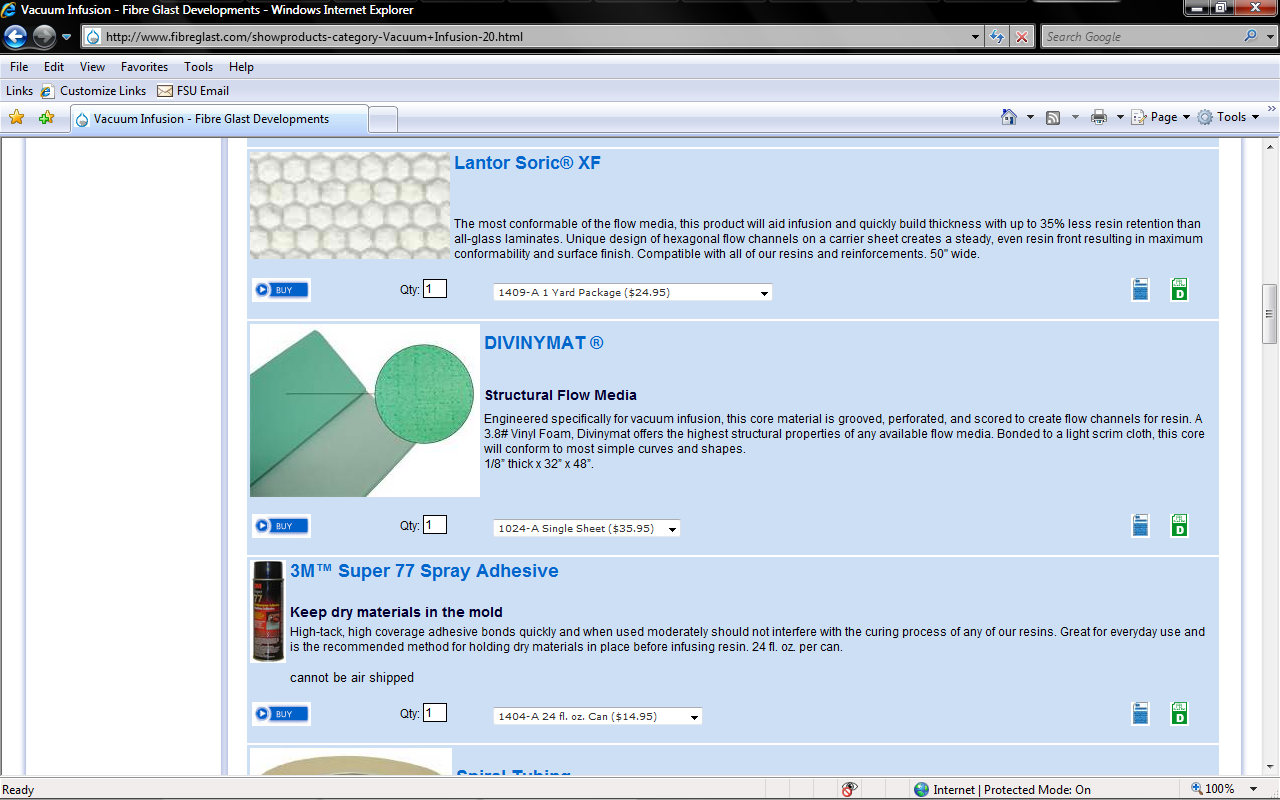1280x800 pixels.
Task: Select the Vacuum Infusion tab
Action: tap(219, 118)
